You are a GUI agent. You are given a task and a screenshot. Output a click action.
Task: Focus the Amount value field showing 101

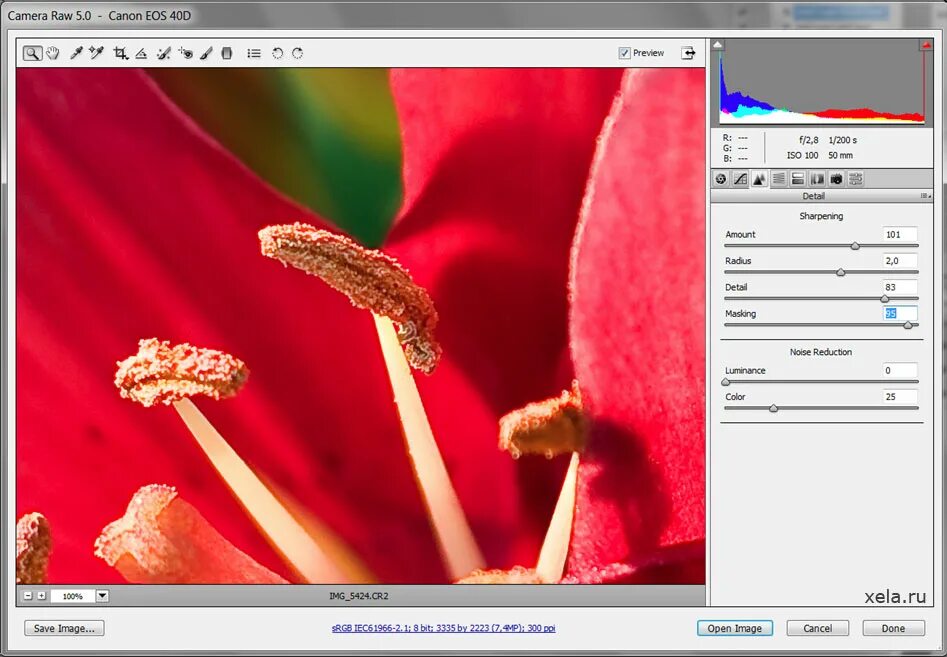click(x=900, y=234)
